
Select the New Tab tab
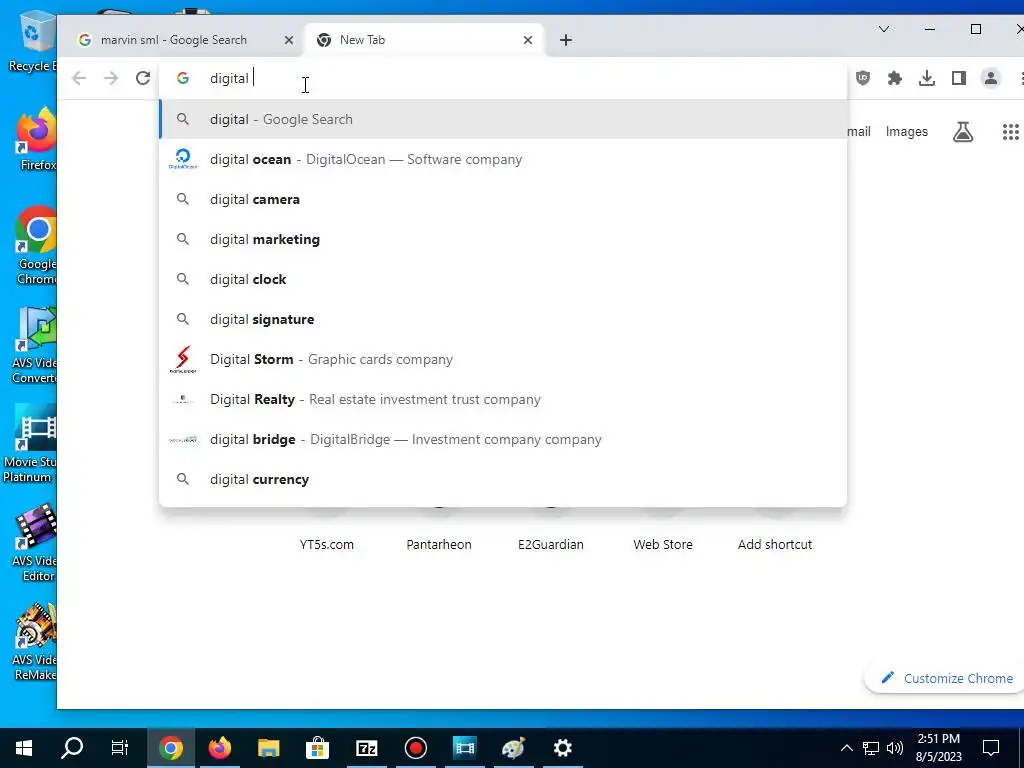click(x=423, y=40)
